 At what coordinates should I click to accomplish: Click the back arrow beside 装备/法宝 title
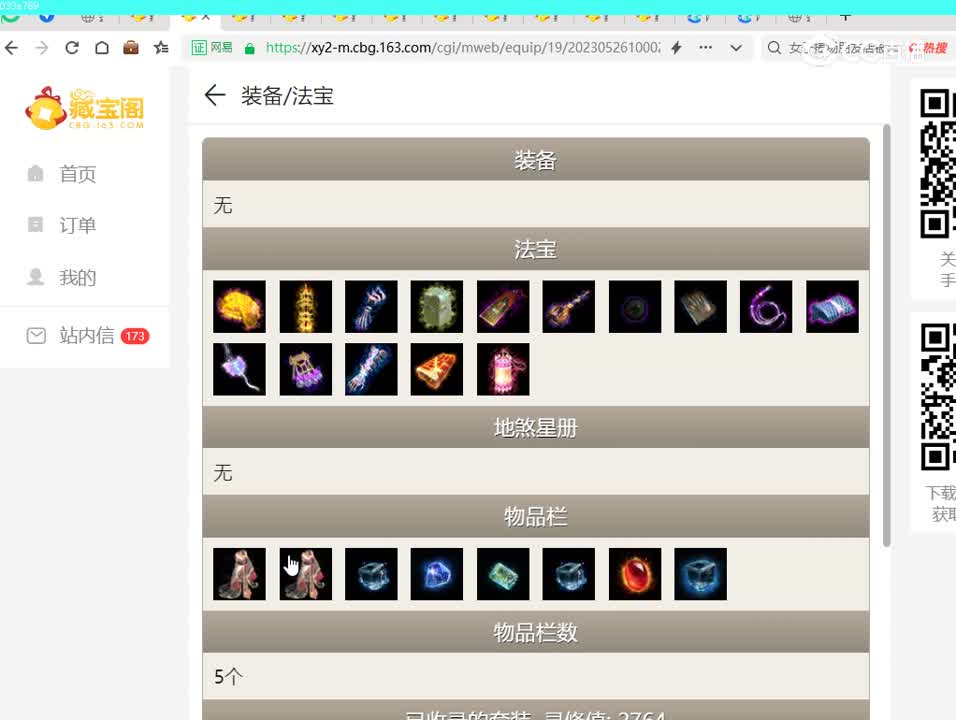[x=216, y=95]
